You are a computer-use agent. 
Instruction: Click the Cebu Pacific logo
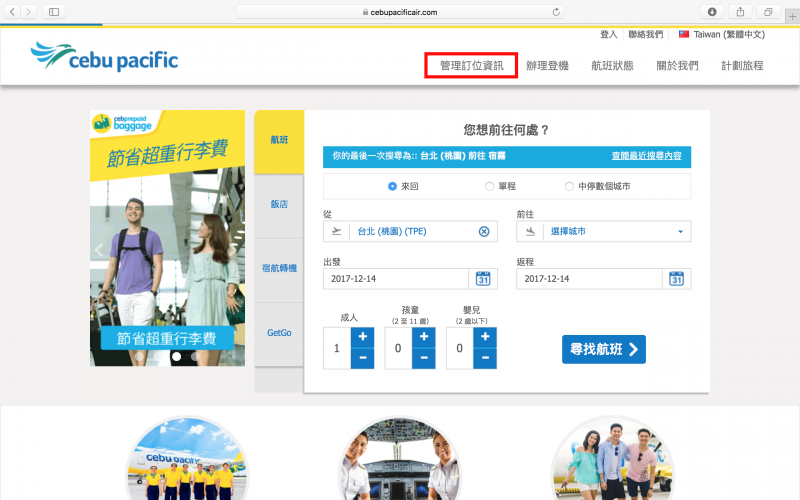coord(105,57)
